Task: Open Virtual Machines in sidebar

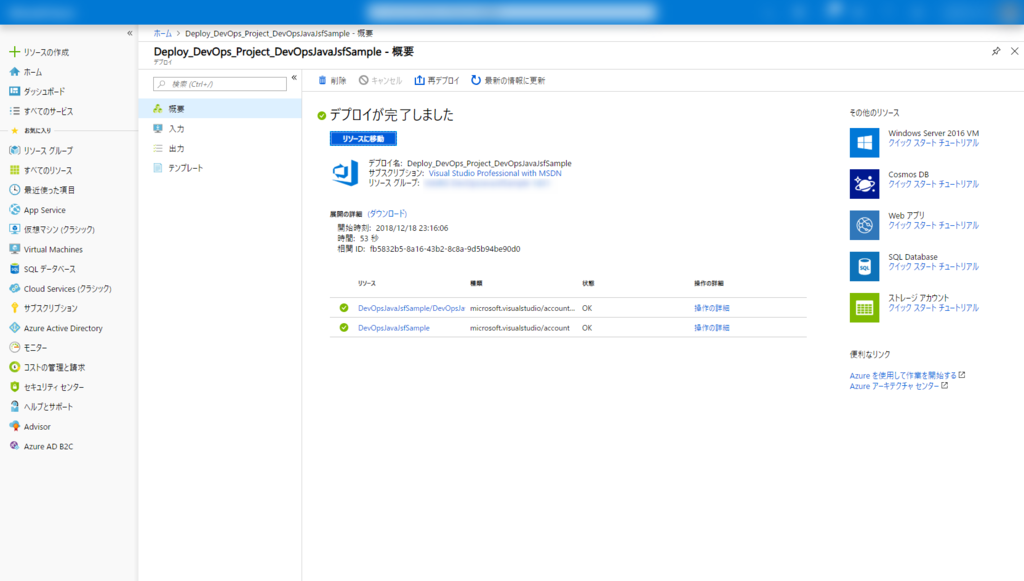Action: 46,249
